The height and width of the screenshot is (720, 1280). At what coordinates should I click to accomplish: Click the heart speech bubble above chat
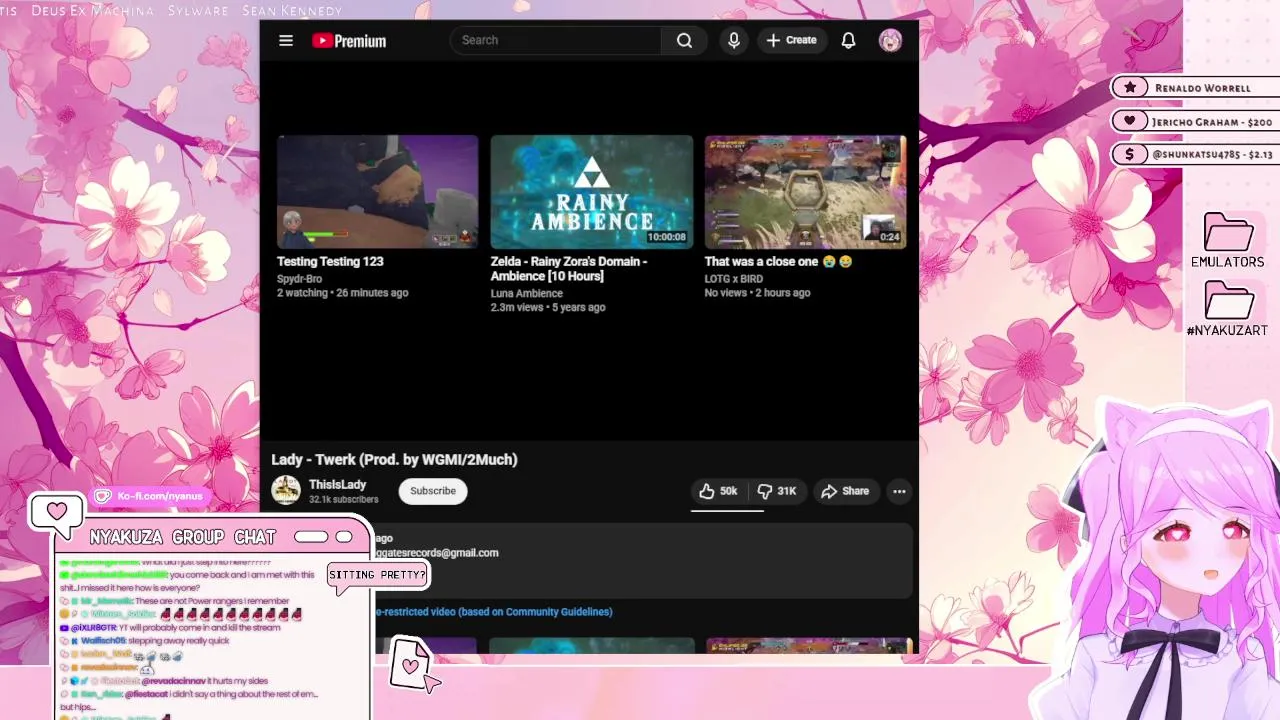click(56, 512)
